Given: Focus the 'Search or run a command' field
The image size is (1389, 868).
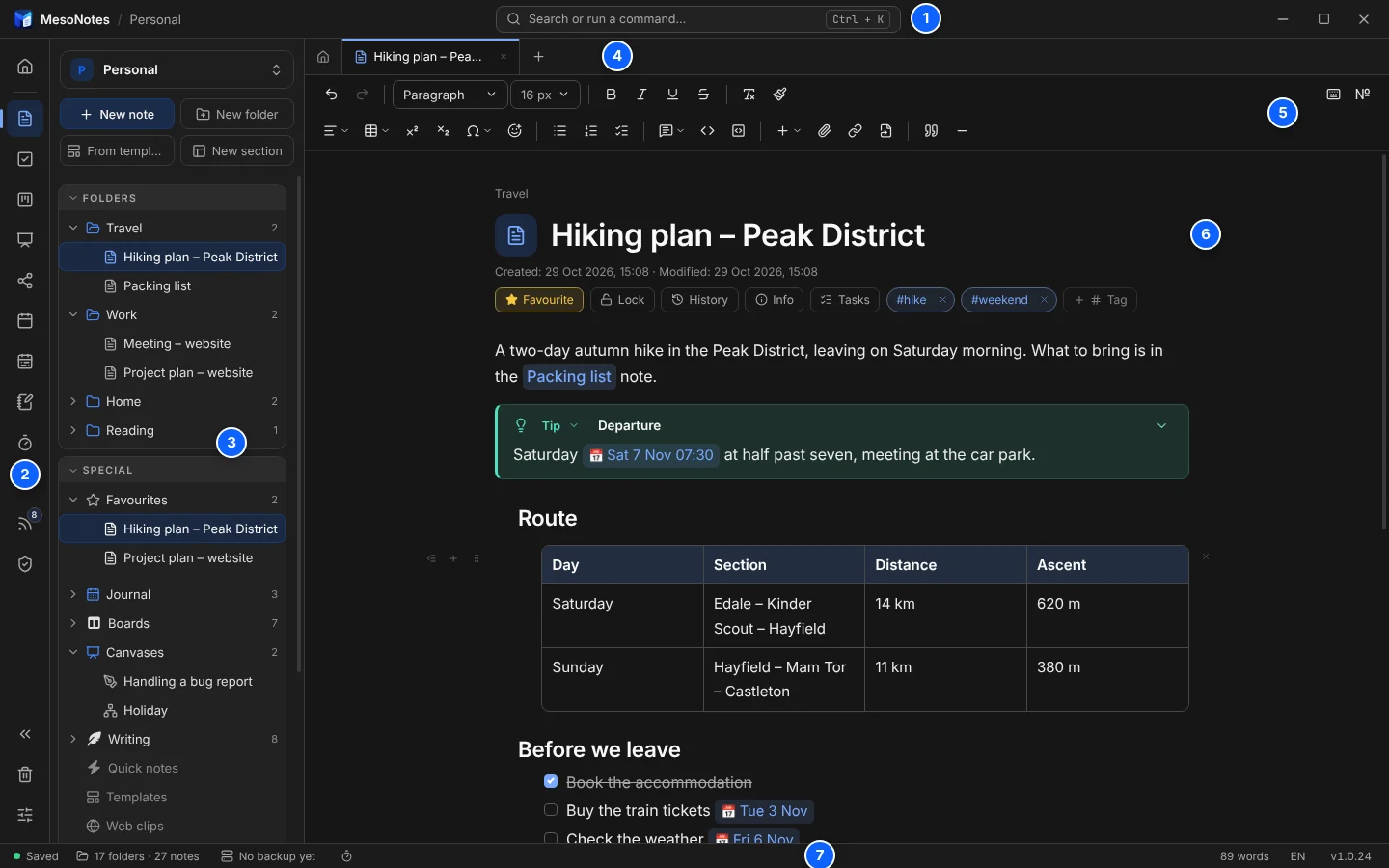Looking at the screenshot, I should [697, 19].
